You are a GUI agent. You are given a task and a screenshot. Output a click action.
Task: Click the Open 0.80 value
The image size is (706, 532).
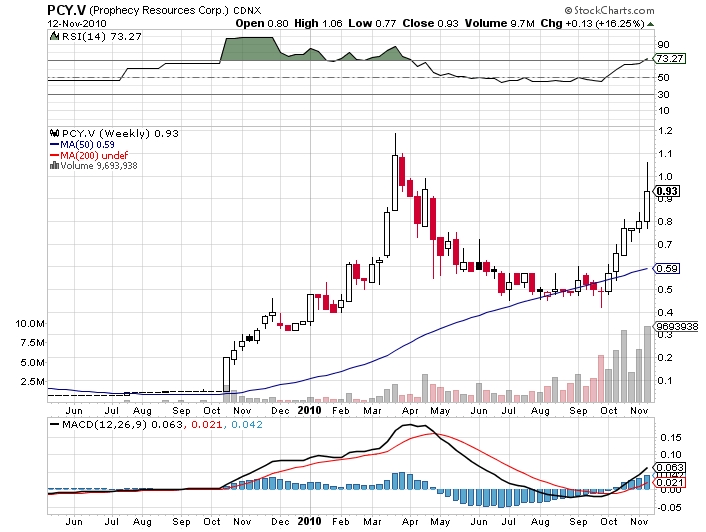262,23
